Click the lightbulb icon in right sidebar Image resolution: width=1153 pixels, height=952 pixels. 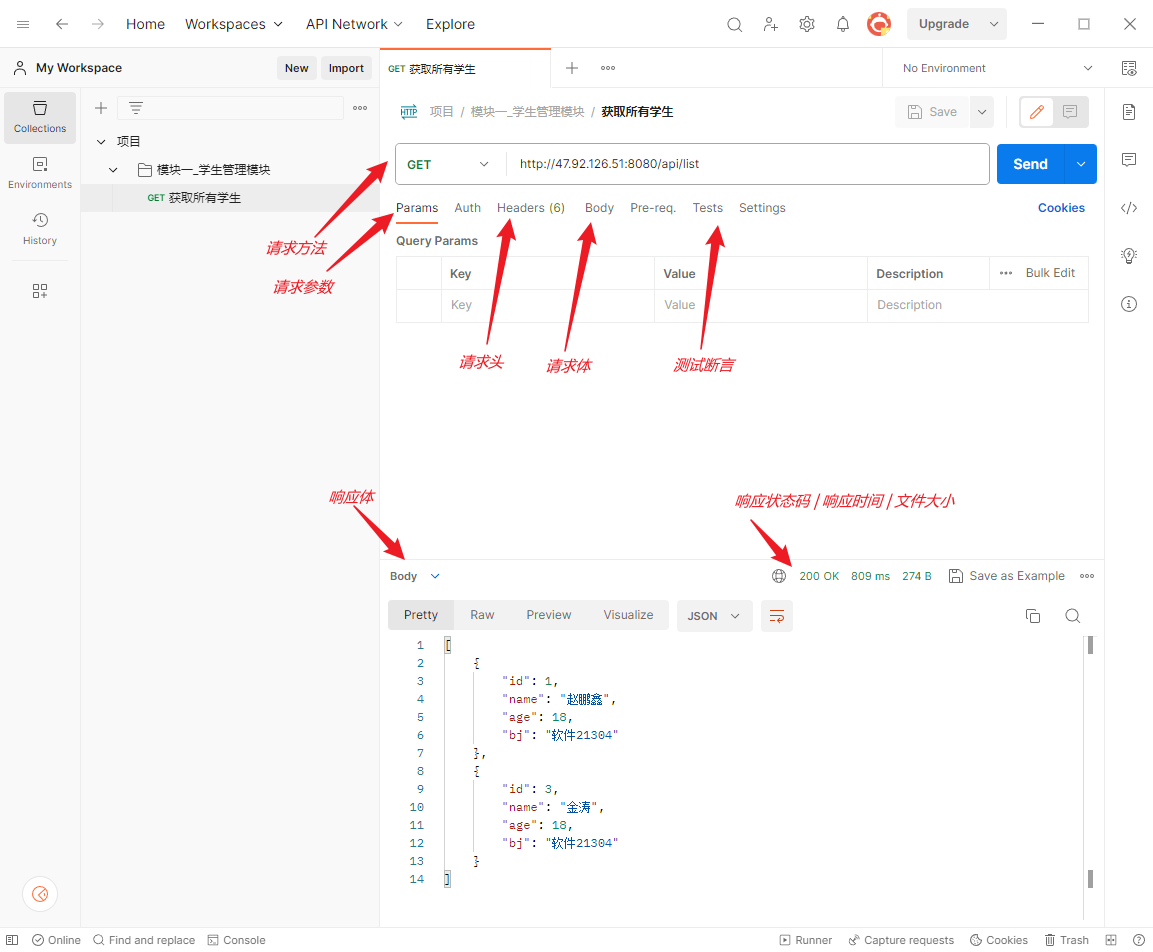pyautogui.click(x=1129, y=256)
